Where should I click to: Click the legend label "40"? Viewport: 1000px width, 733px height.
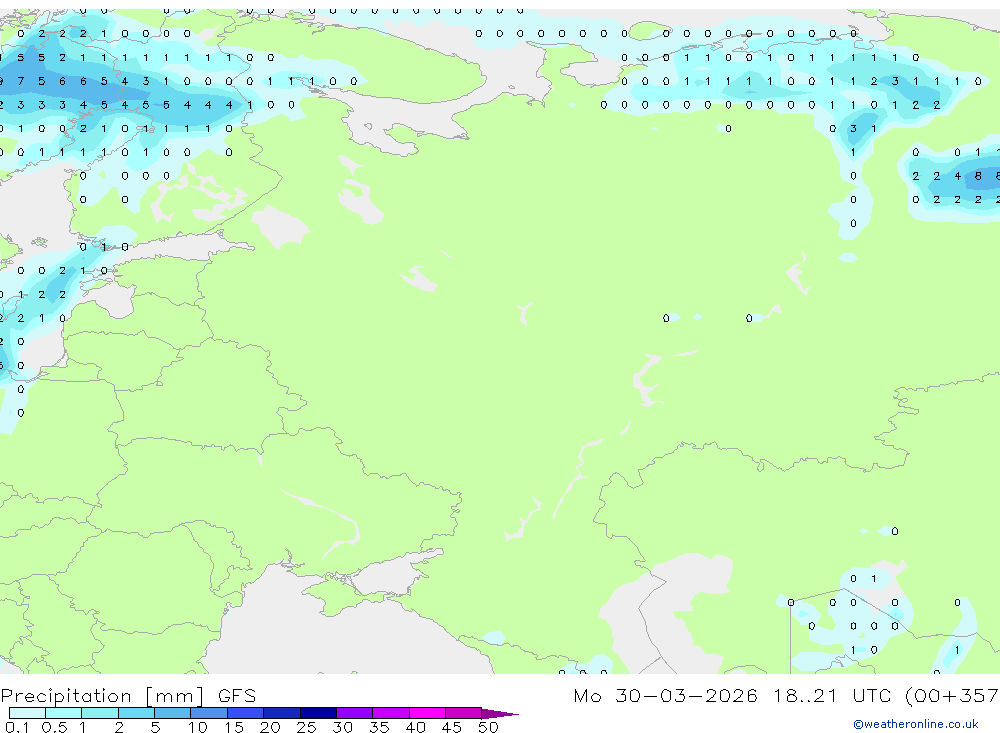416,727
